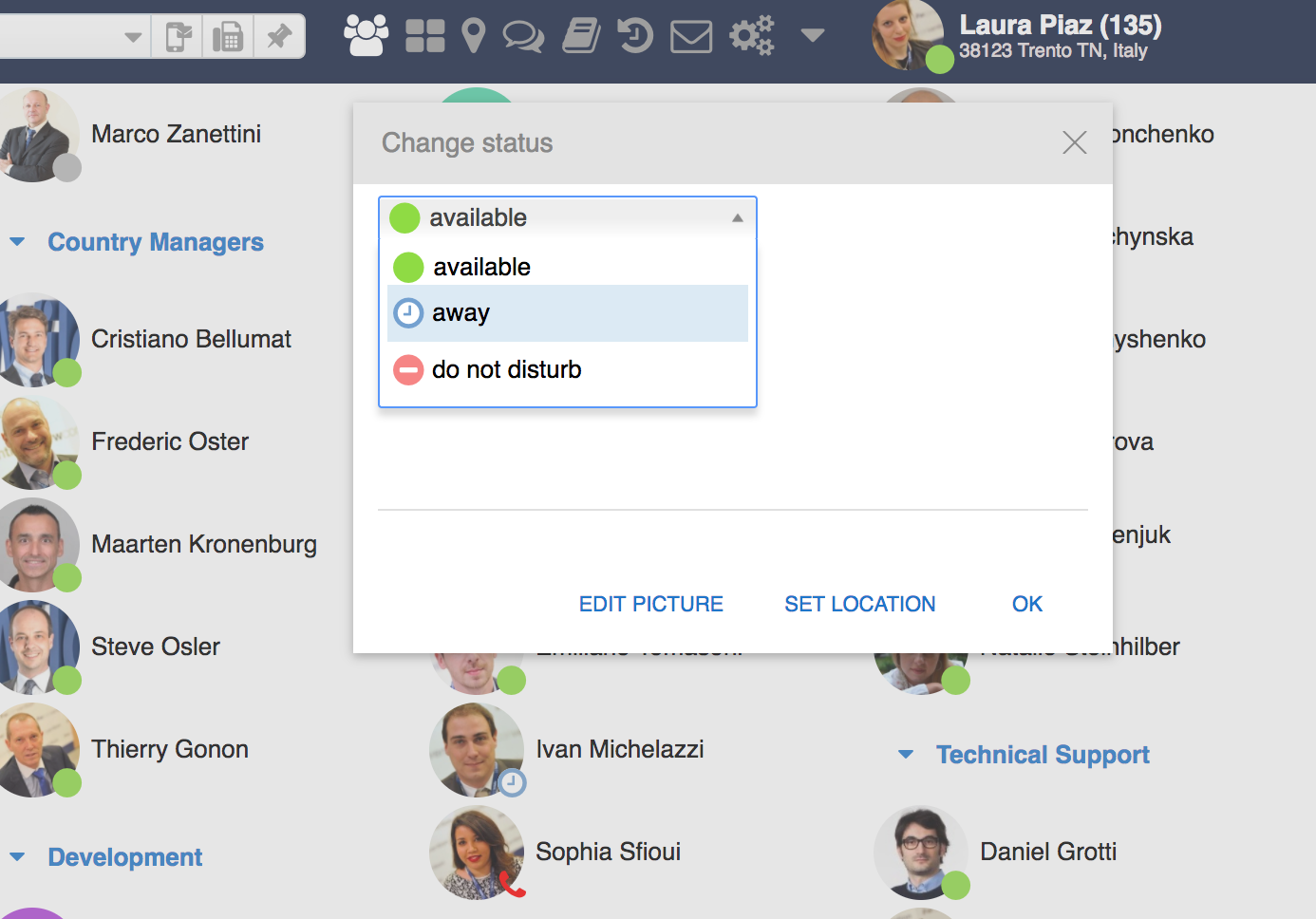This screenshot has width=1316, height=919.
Task: Collapse the status dropdown via its arrow
Action: click(737, 218)
